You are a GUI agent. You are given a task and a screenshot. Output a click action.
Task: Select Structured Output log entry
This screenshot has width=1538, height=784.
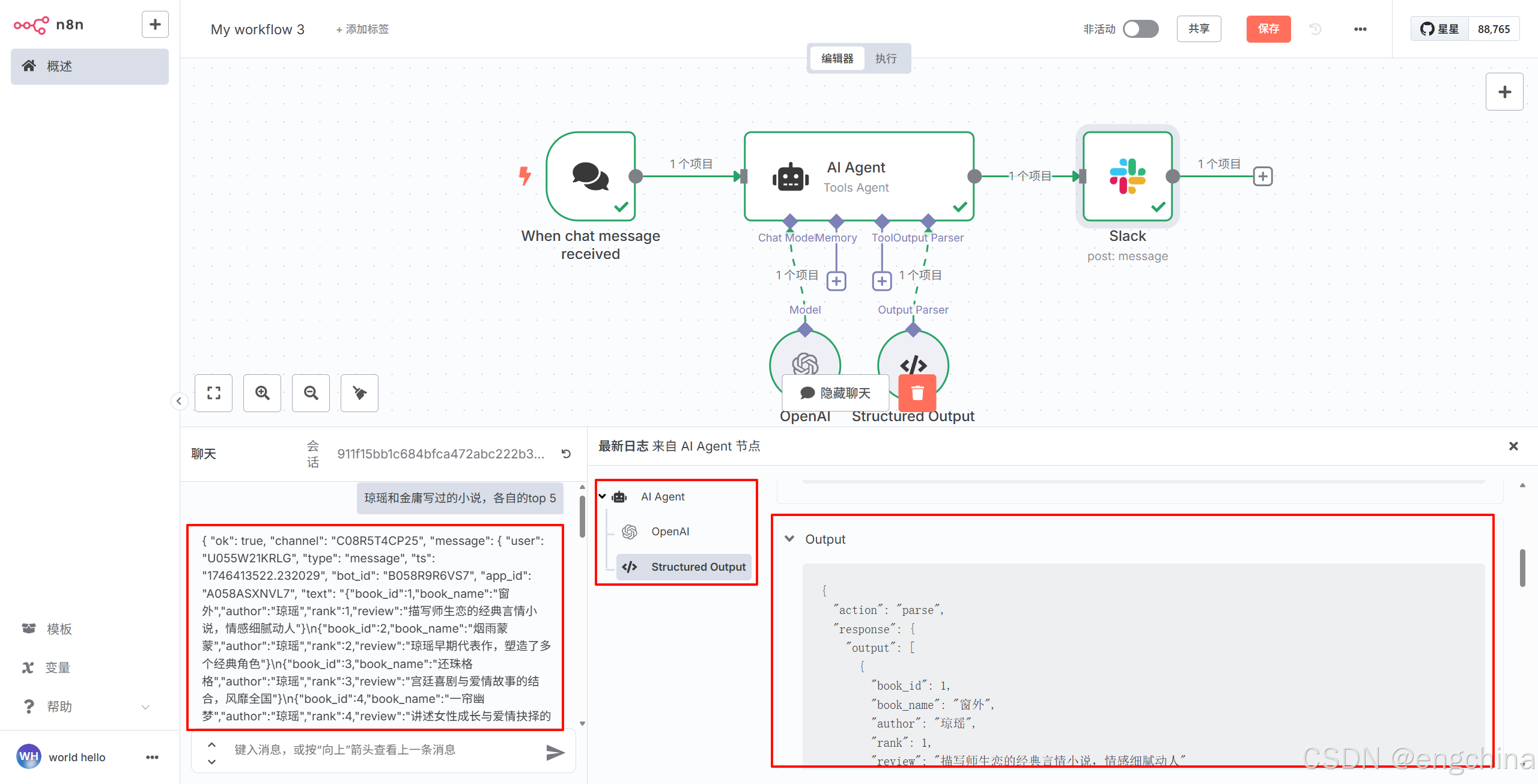click(x=698, y=567)
